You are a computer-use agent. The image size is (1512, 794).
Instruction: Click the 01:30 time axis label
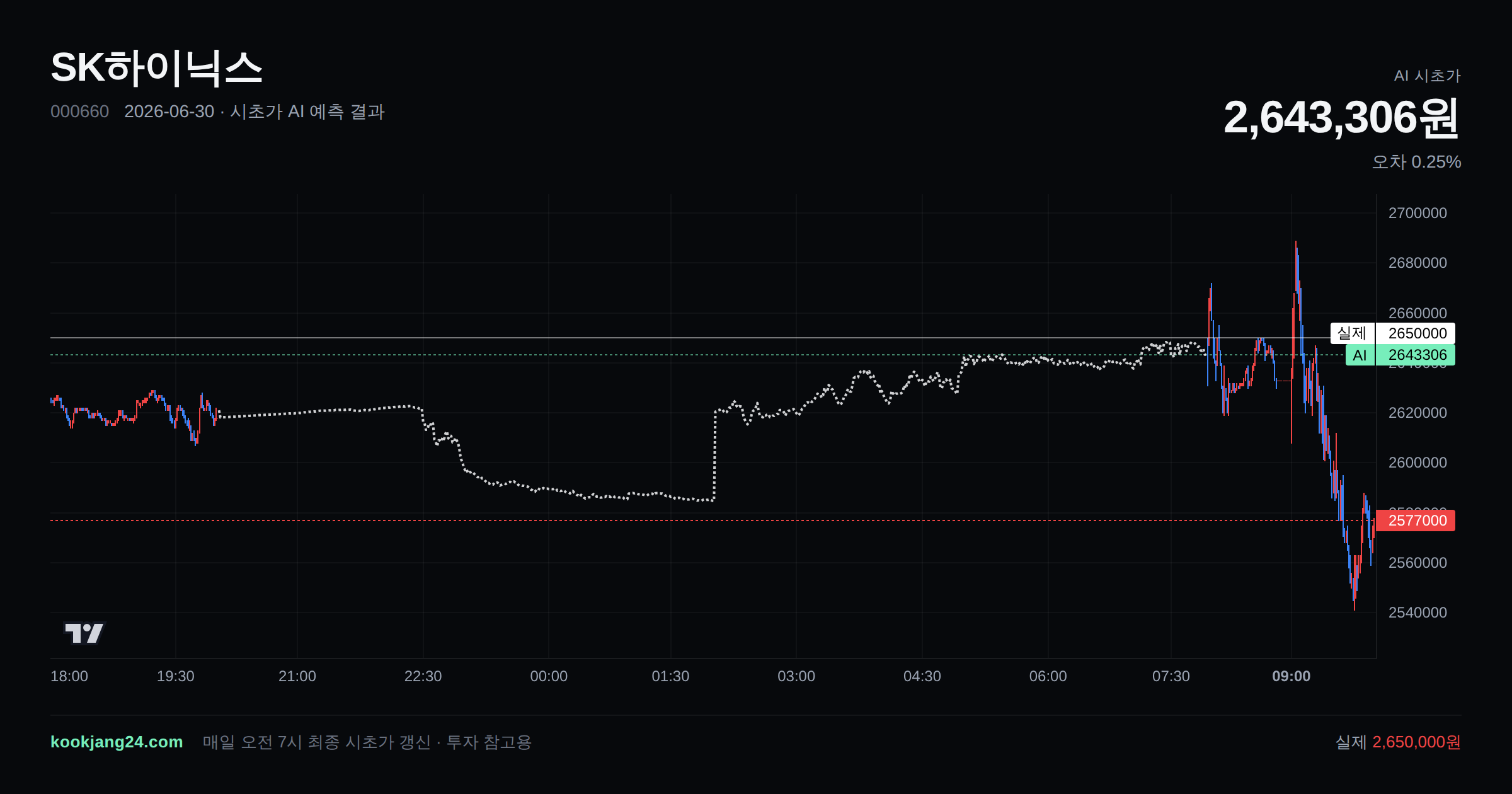[670, 676]
